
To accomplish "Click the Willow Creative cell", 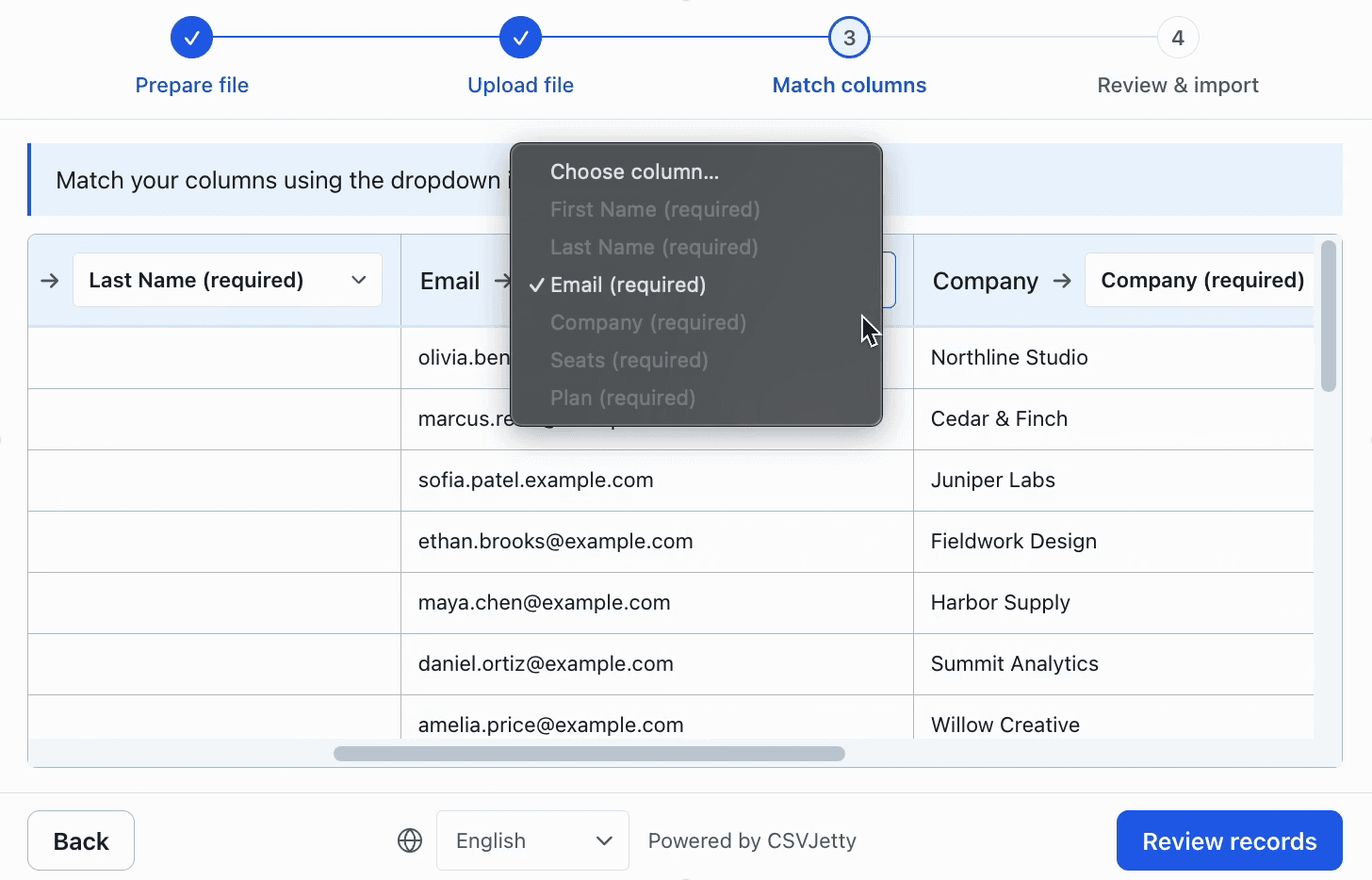I will (x=1113, y=718).
